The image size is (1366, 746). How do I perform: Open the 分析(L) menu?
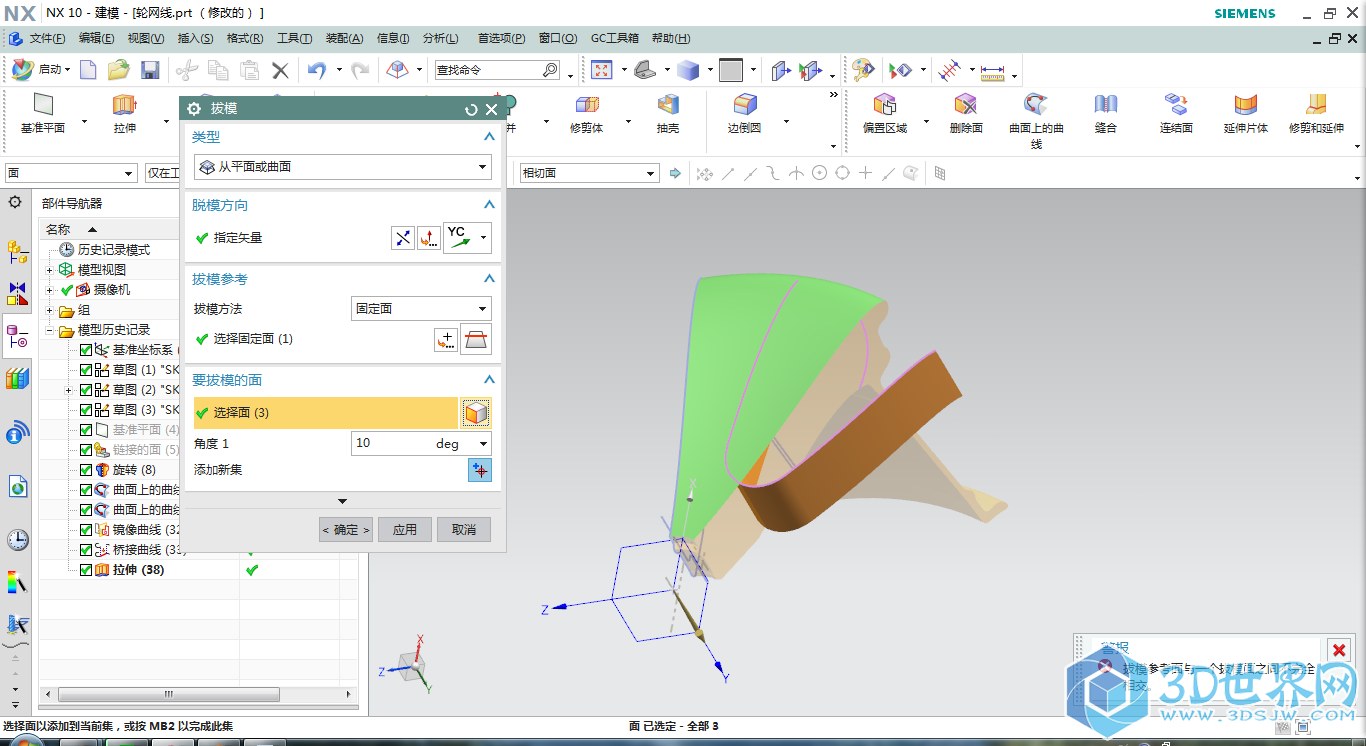440,38
